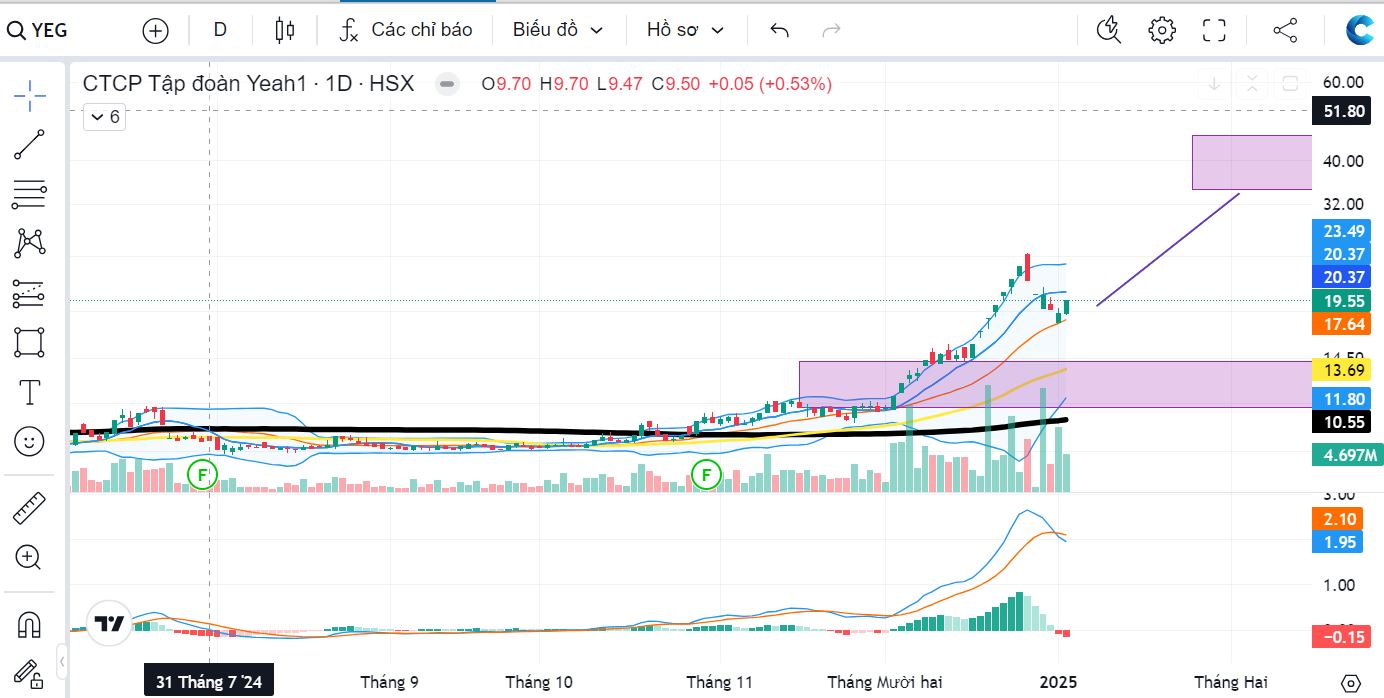Select the crosshair cursor tool

click(29, 96)
